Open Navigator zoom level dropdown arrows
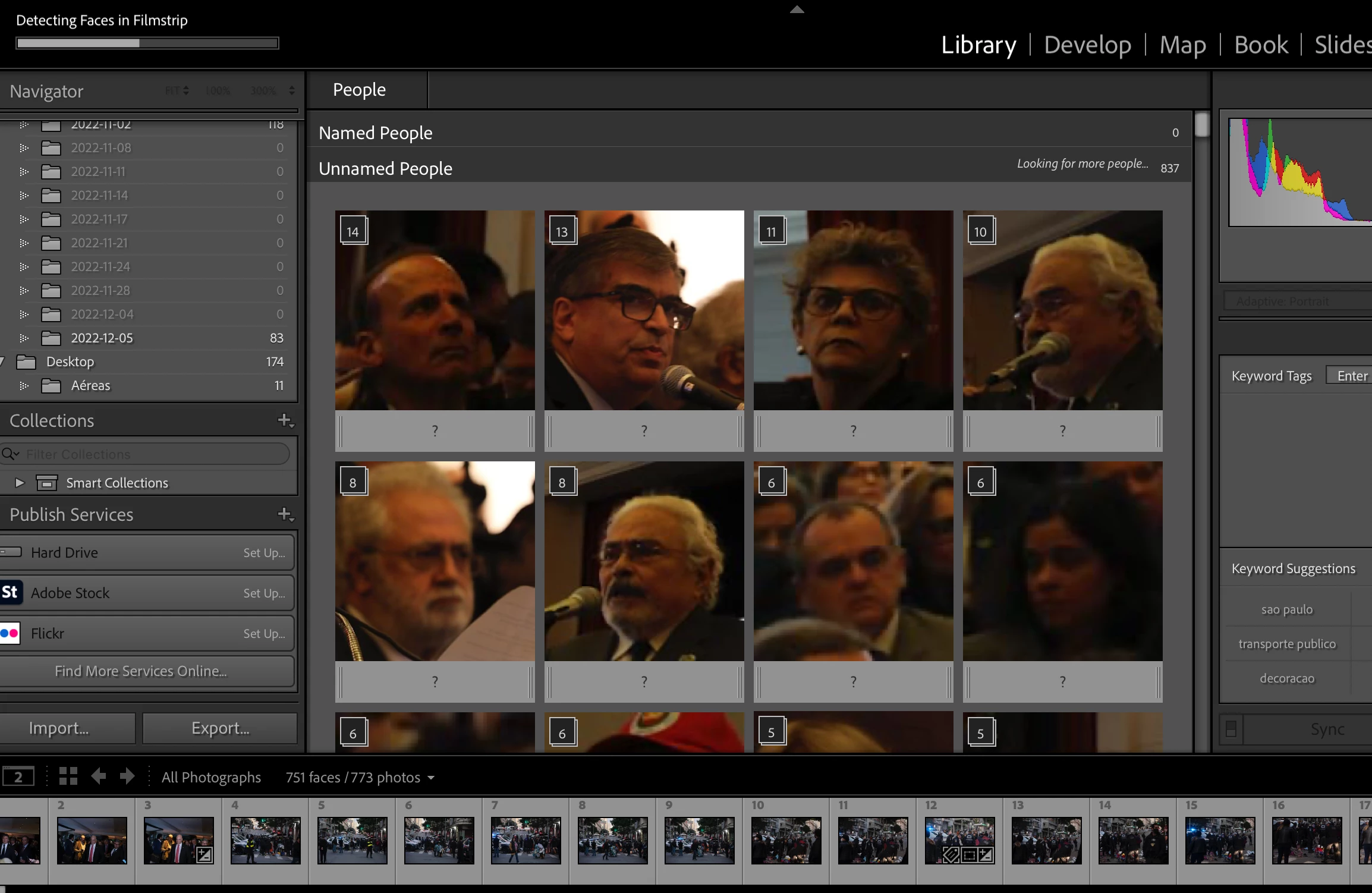The image size is (1372, 893). coord(291,90)
